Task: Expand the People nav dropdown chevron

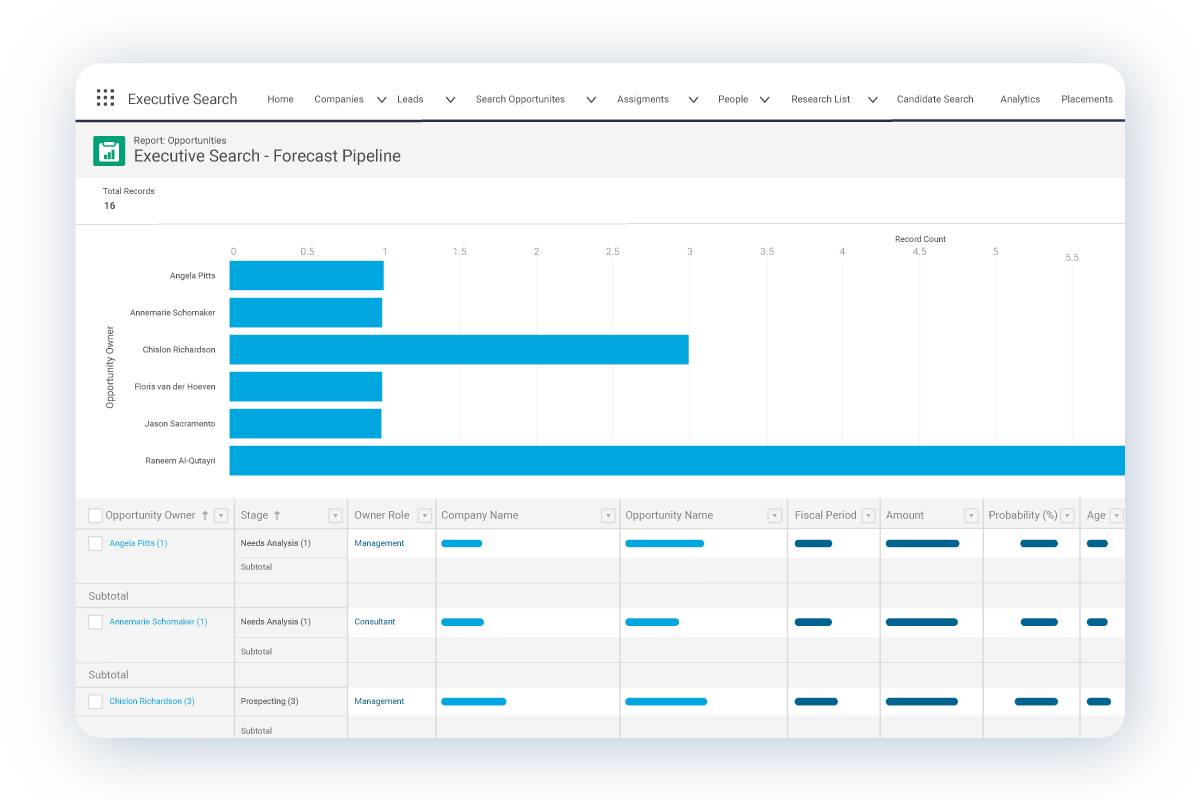Action: coord(764,100)
